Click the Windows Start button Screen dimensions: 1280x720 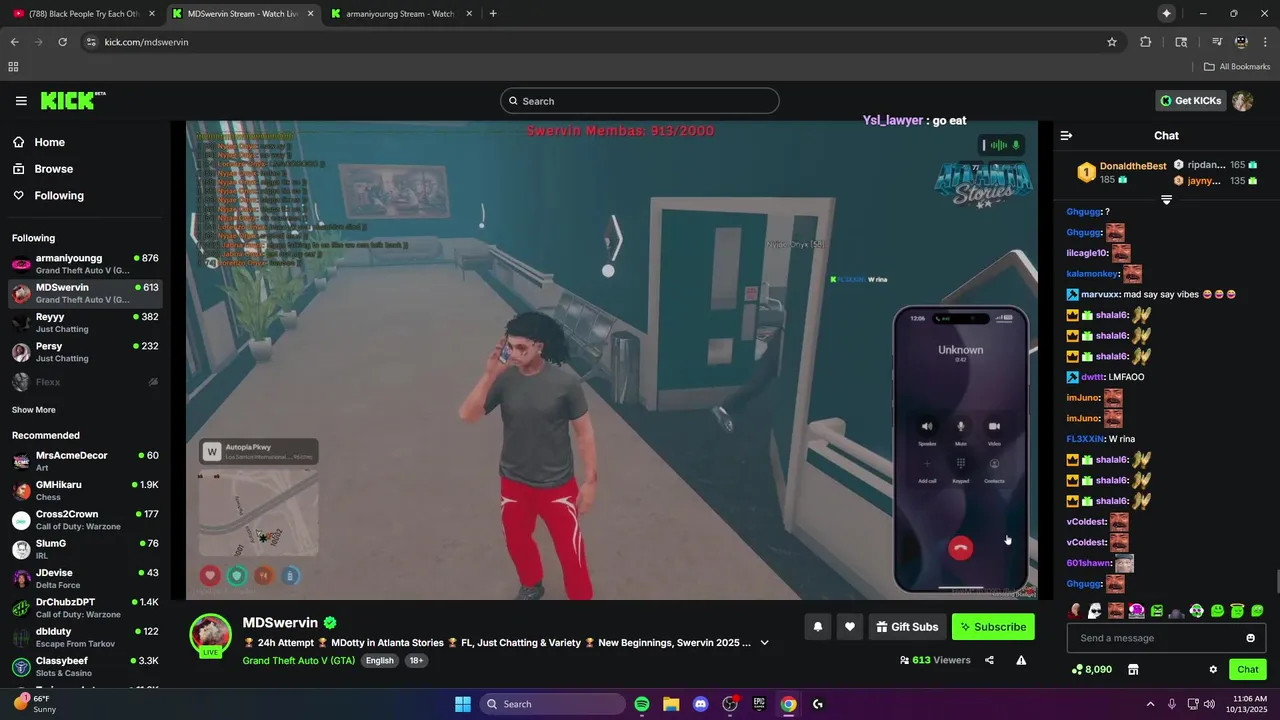pyautogui.click(x=463, y=704)
